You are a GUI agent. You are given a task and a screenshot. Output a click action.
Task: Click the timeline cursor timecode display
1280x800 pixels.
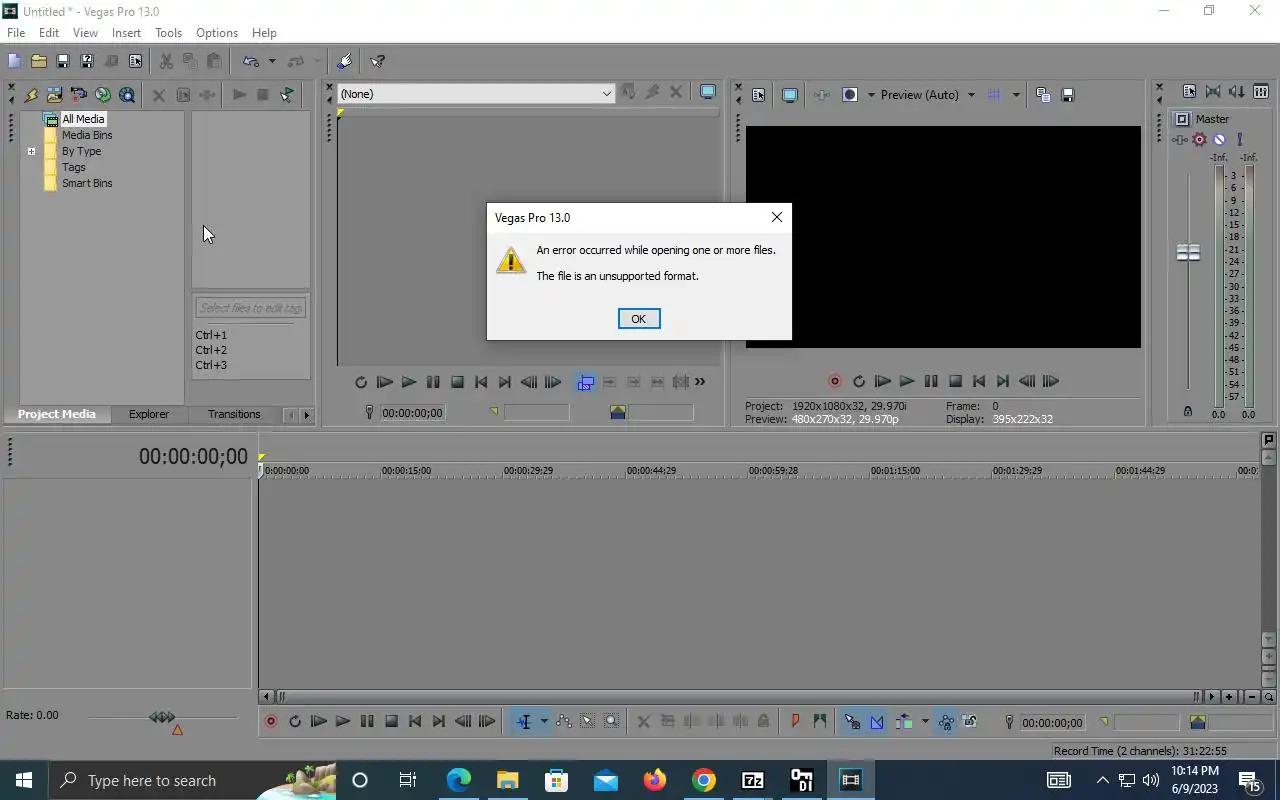(193, 456)
